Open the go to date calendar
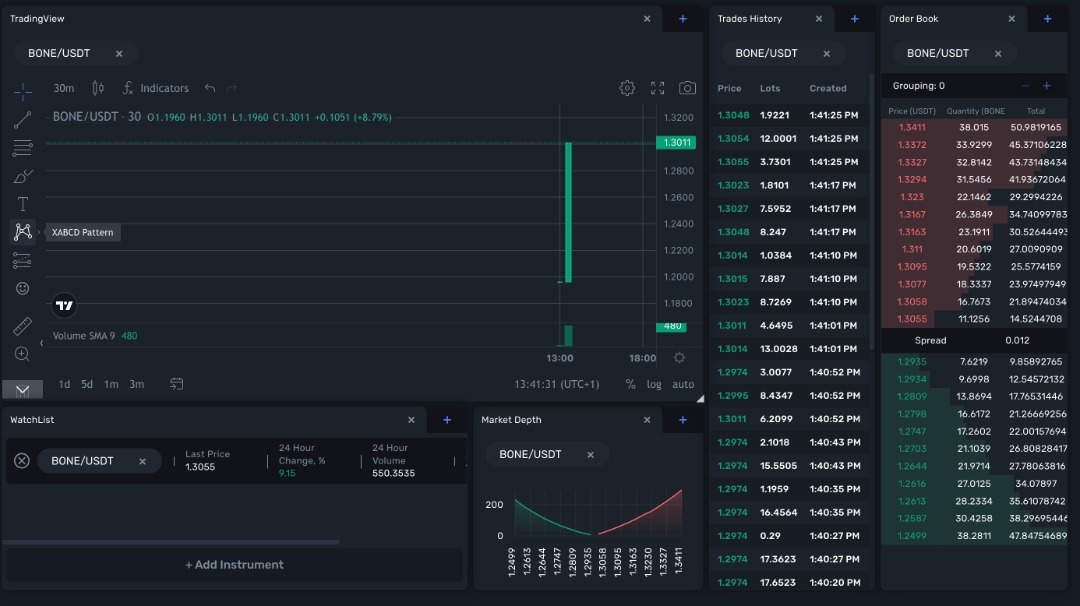 (x=176, y=384)
